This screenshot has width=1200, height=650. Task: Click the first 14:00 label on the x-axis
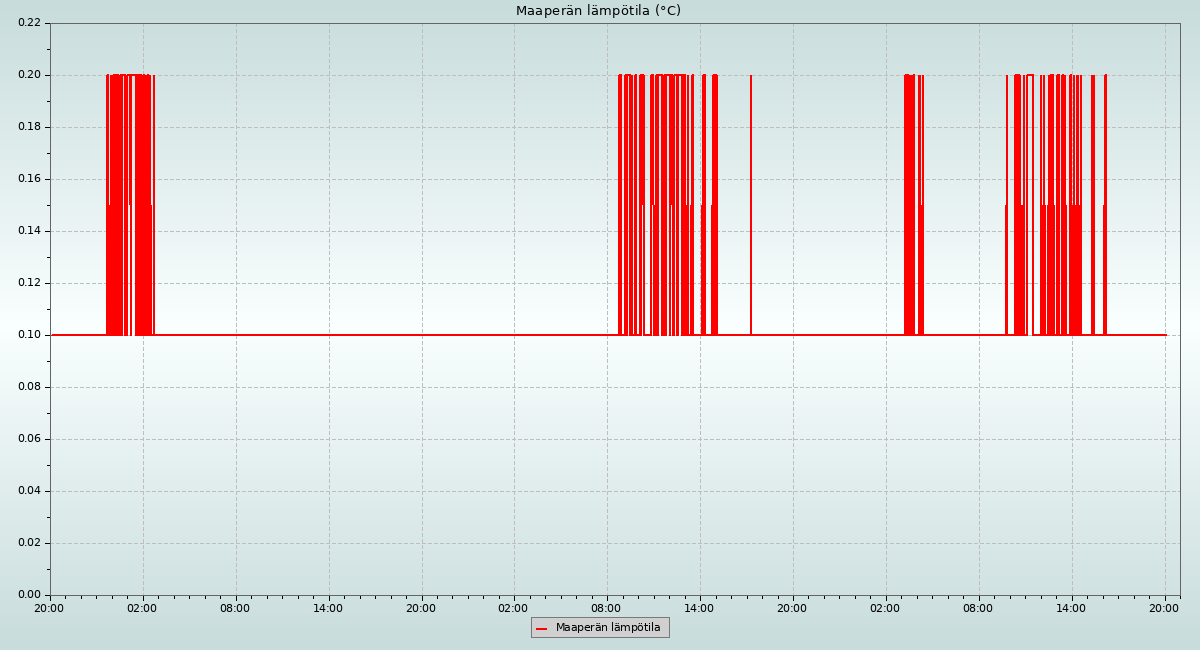[x=328, y=608]
